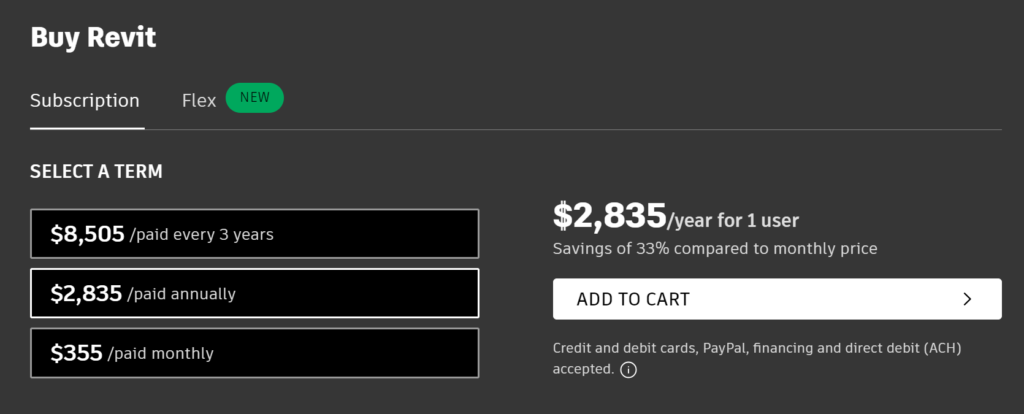Click the '/paid every 3 years' label
1024x414 pixels.
tap(202, 234)
